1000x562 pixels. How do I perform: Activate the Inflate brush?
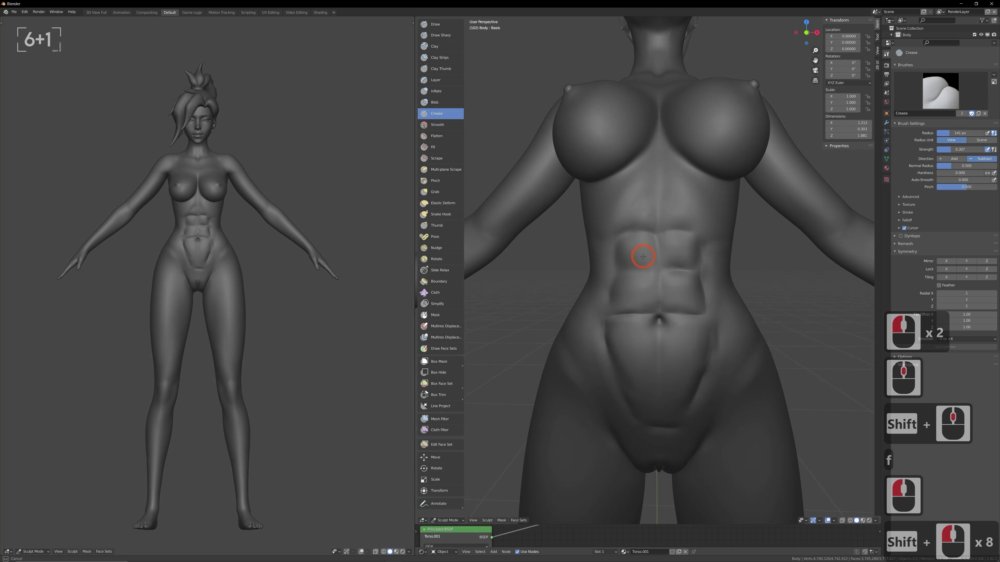(x=440, y=91)
